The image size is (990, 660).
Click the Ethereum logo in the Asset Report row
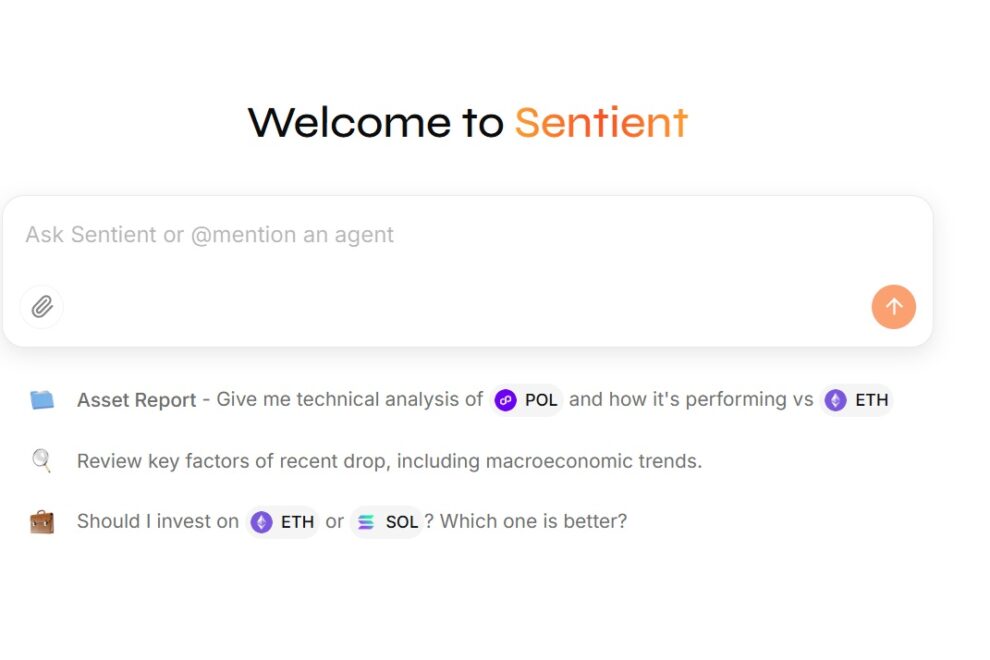point(835,399)
